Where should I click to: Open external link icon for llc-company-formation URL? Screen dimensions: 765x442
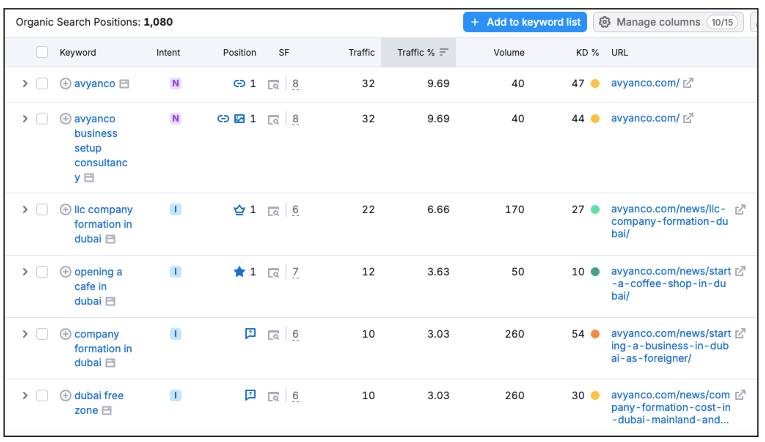tap(740, 210)
